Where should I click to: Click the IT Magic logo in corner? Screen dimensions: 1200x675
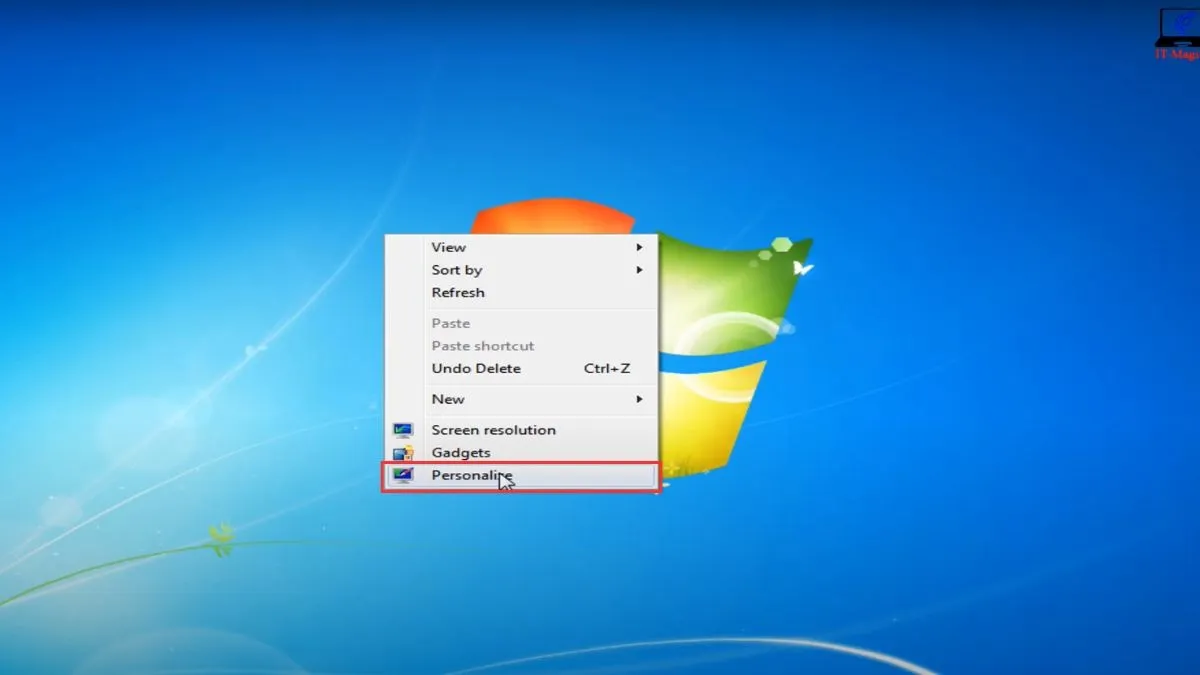click(x=1179, y=32)
